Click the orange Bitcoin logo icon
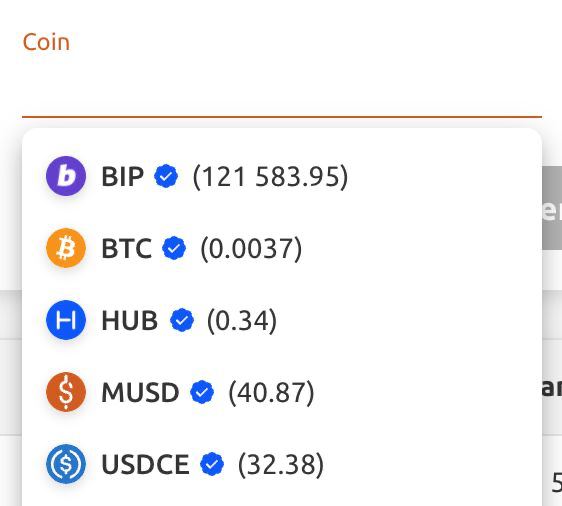This screenshot has width=562, height=506. coord(66,248)
